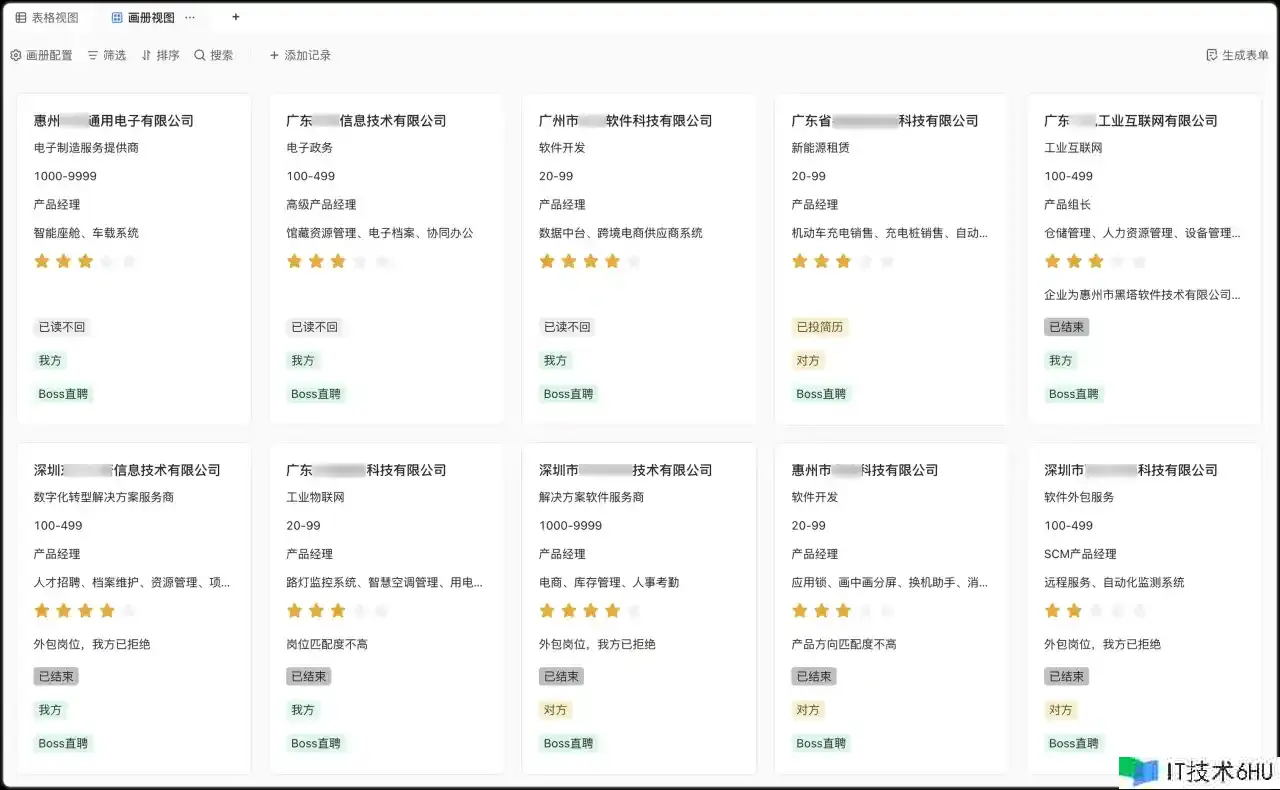This screenshot has width=1280, height=790.
Task: Add a new view with the plus tab icon
Action: click(236, 17)
